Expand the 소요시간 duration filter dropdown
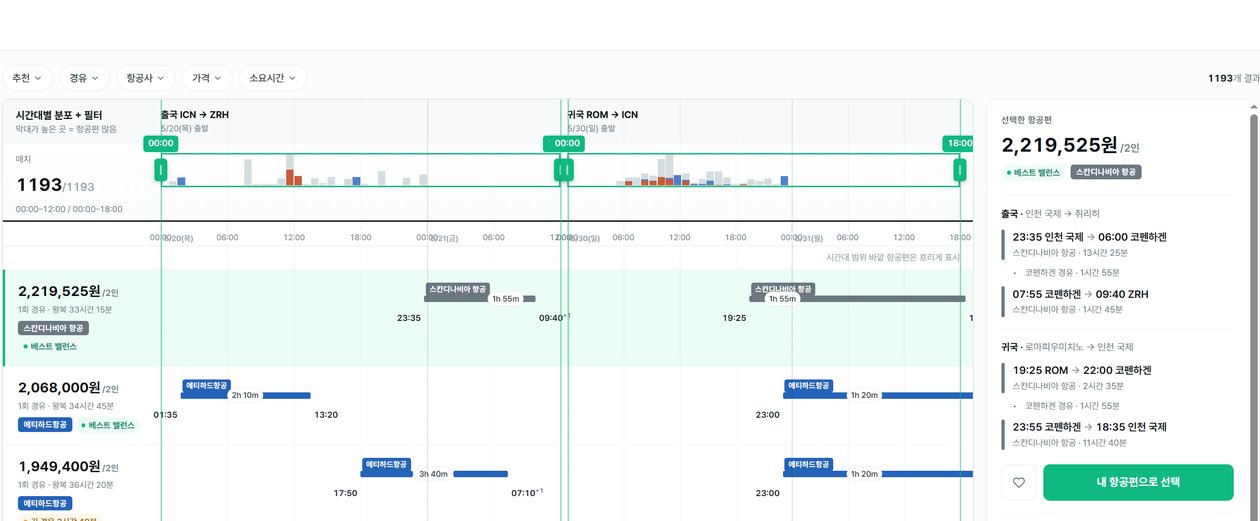 [x=273, y=78]
